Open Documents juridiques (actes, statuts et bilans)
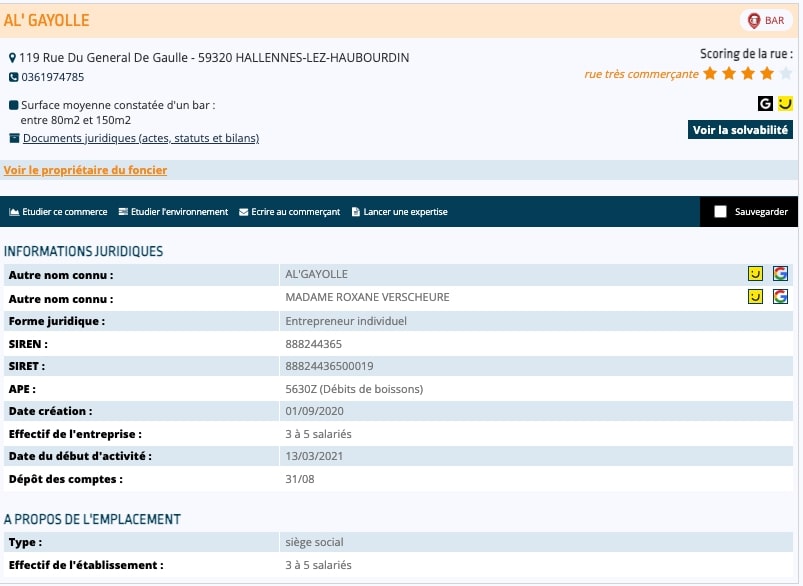The width and height of the screenshot is (803, 586). [141, 138]
